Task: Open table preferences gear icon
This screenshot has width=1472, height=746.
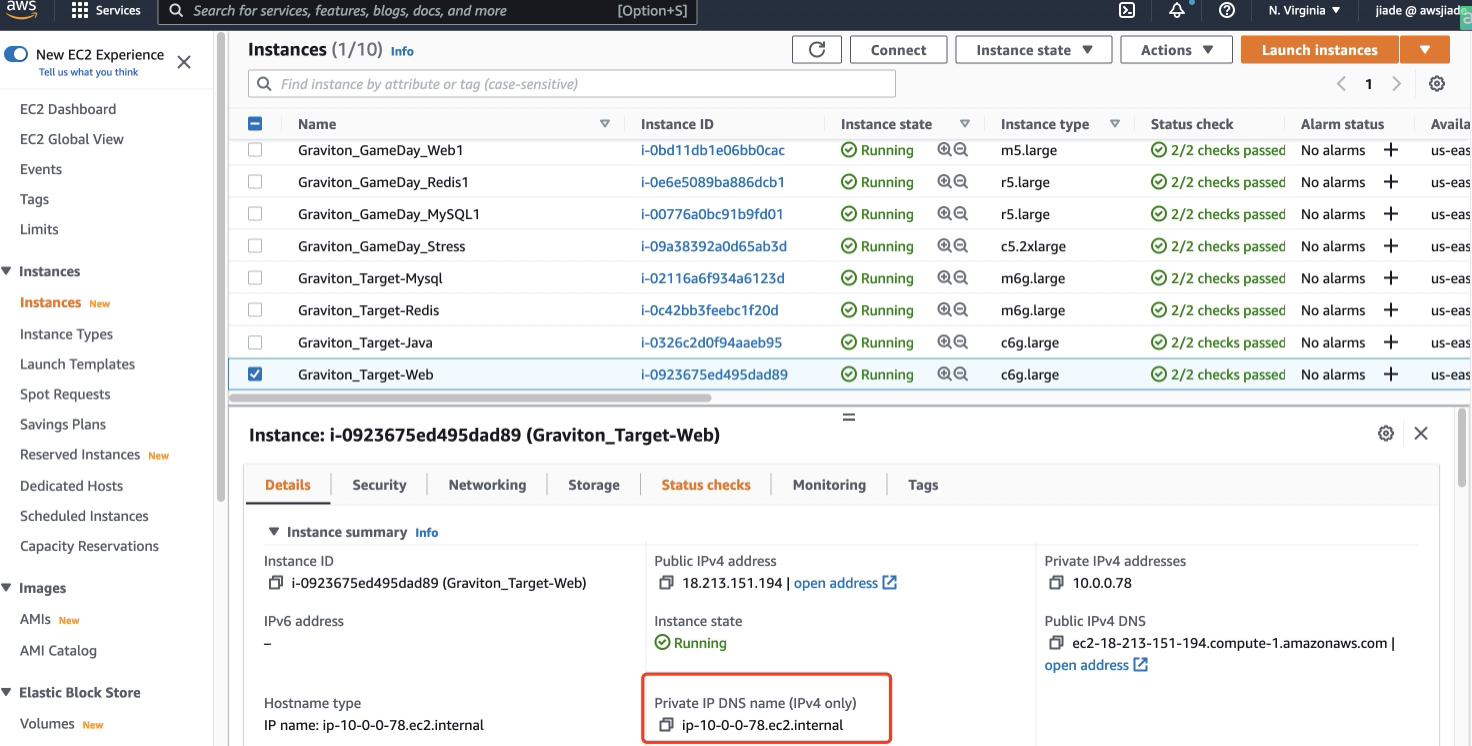Action: point(1437,84)
